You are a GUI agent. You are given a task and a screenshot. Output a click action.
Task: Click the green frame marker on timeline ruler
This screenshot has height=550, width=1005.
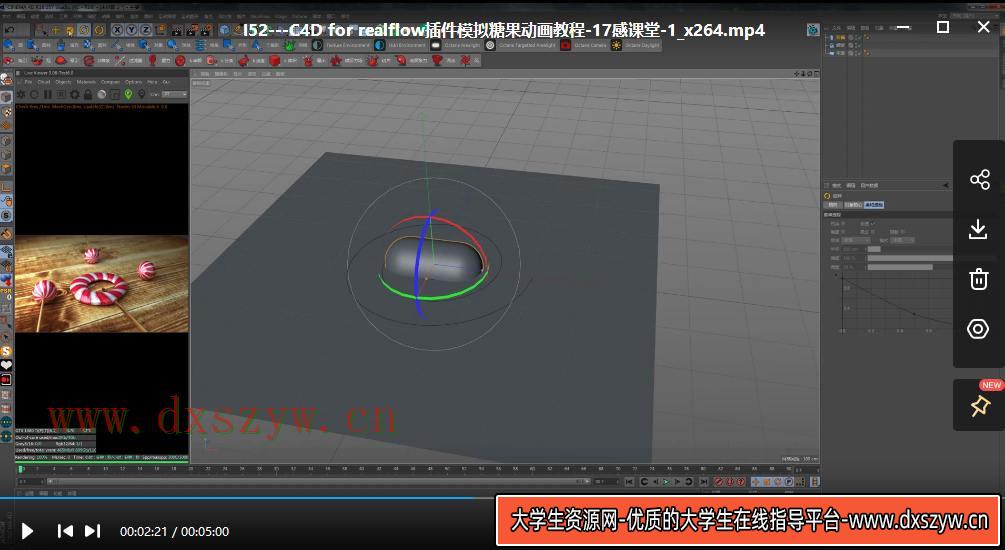[20, 469]
